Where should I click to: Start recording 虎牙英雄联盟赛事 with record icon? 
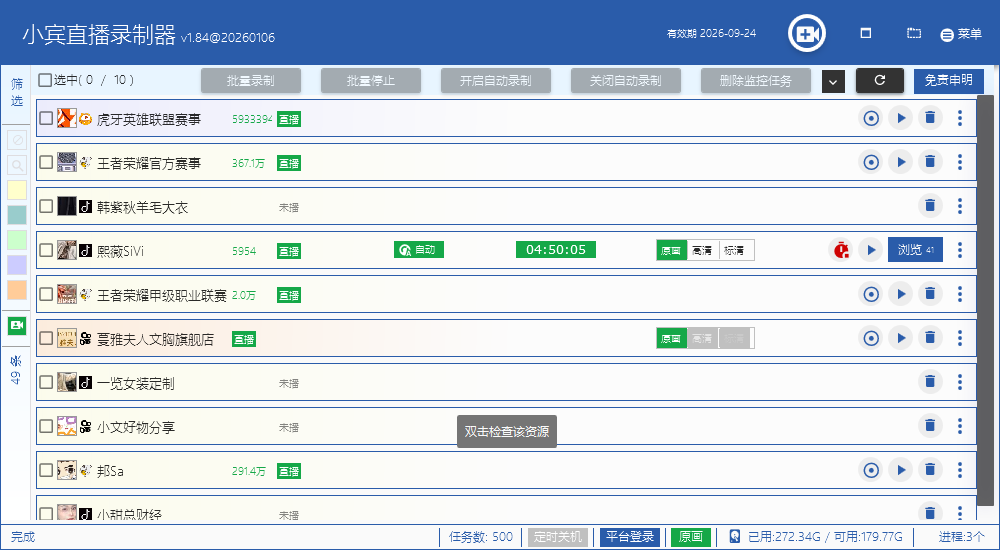871,118
